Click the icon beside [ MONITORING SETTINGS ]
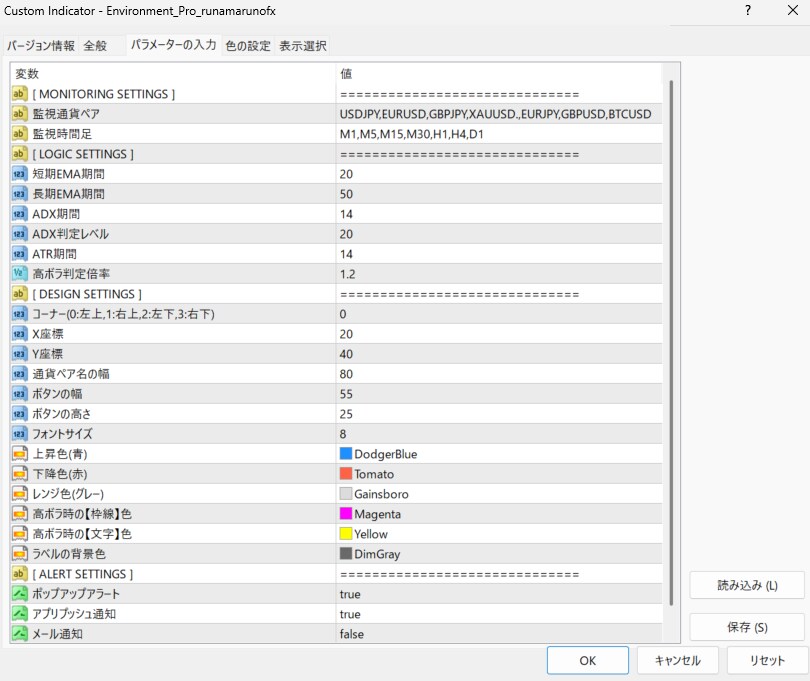Screen dimensions: 810x681 coord(19,94)
